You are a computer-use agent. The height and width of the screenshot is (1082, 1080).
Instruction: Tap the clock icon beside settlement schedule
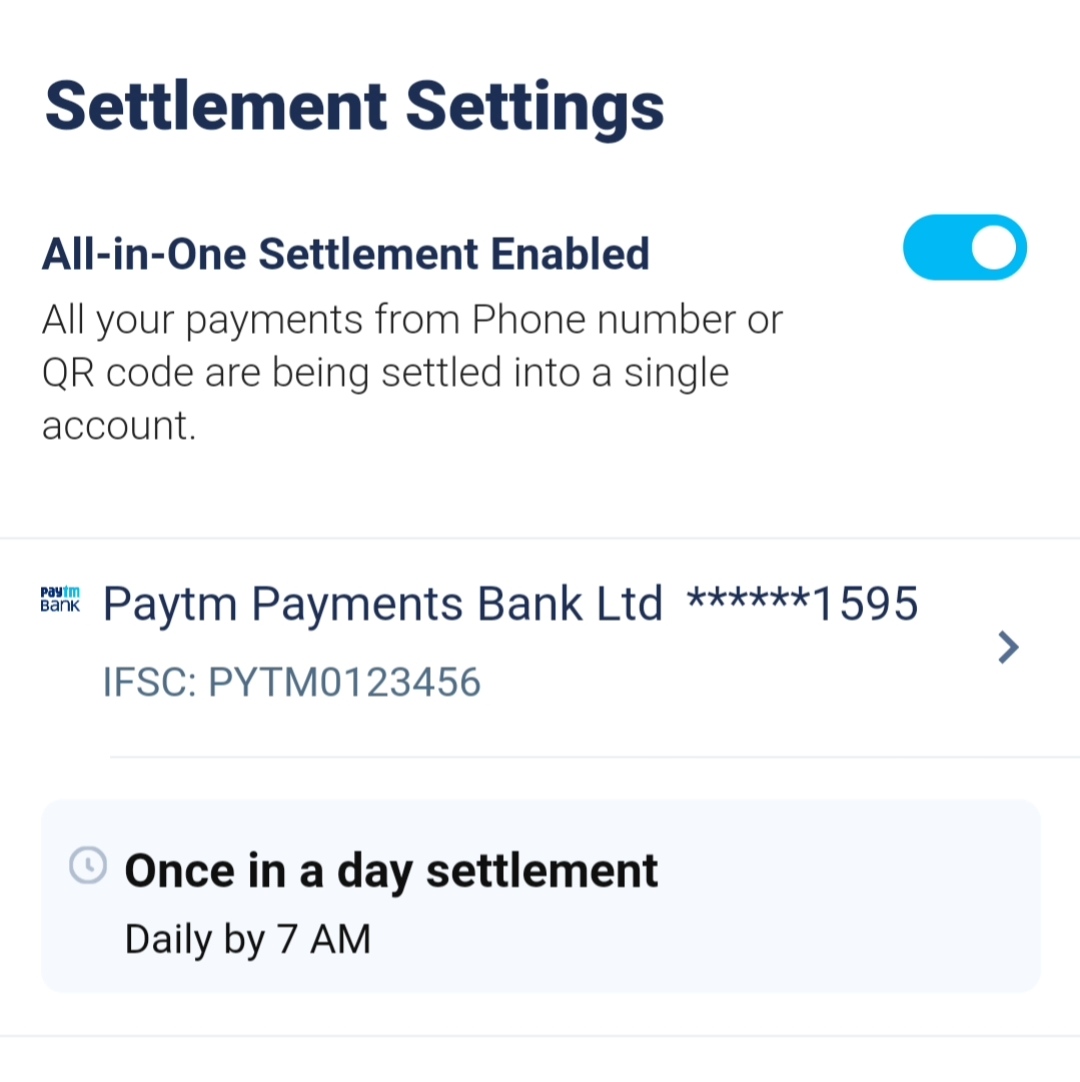click(x=88, y=866)
